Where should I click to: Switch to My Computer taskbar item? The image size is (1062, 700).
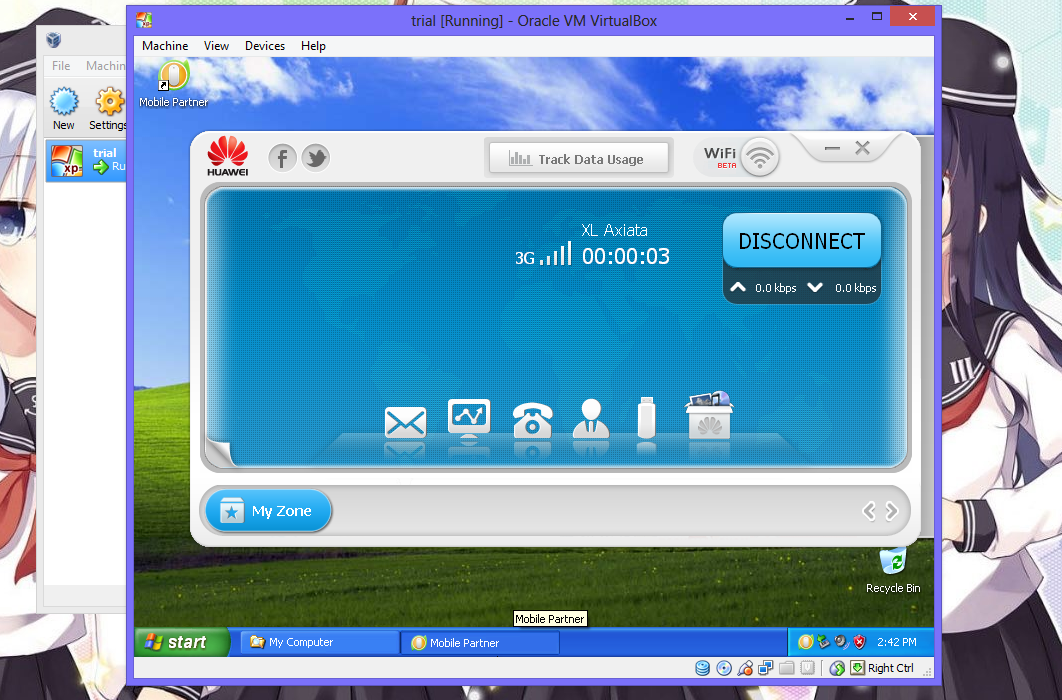pyautogui.click(x=320, y=642)
